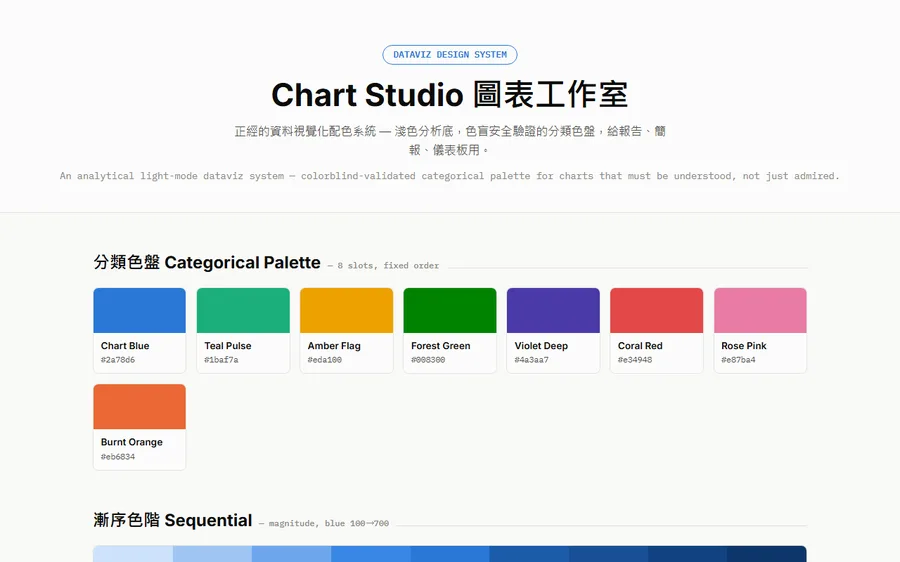Select the Violet Deep color swatch
This screenshot has height=562, width=900.
(553, 311)
